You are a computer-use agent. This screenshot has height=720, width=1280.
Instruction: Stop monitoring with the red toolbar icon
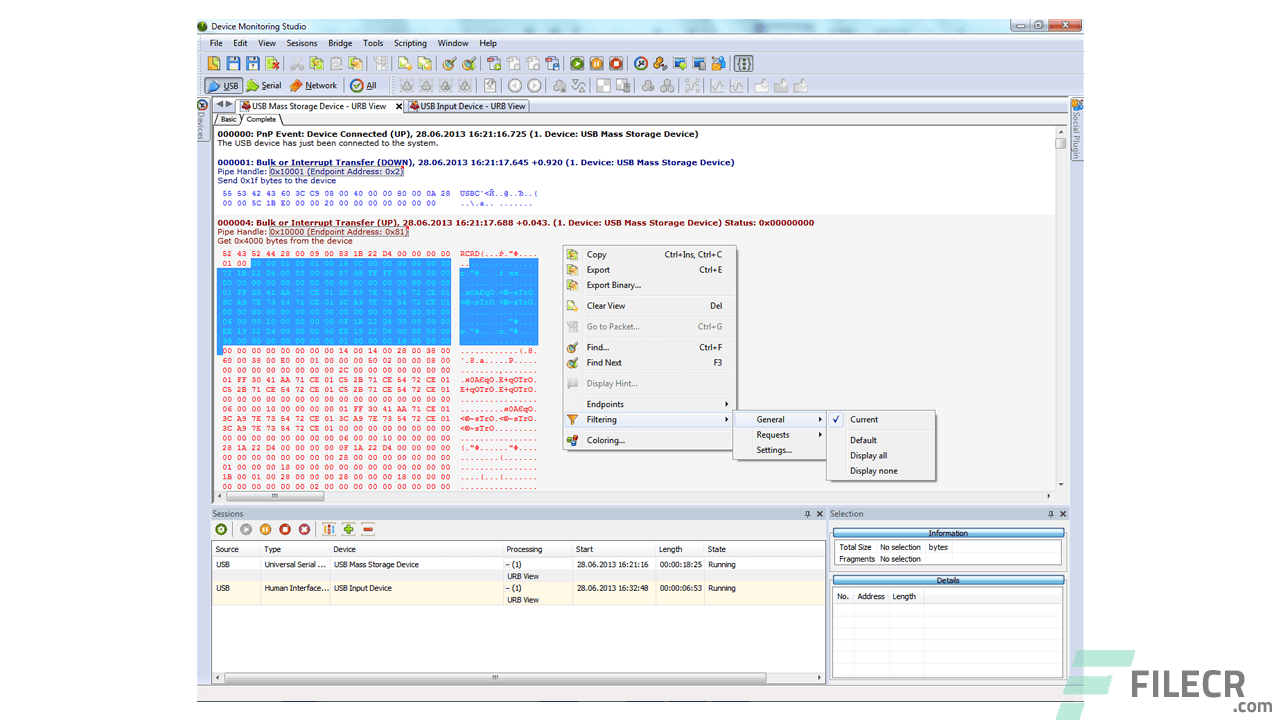[616, 63]
